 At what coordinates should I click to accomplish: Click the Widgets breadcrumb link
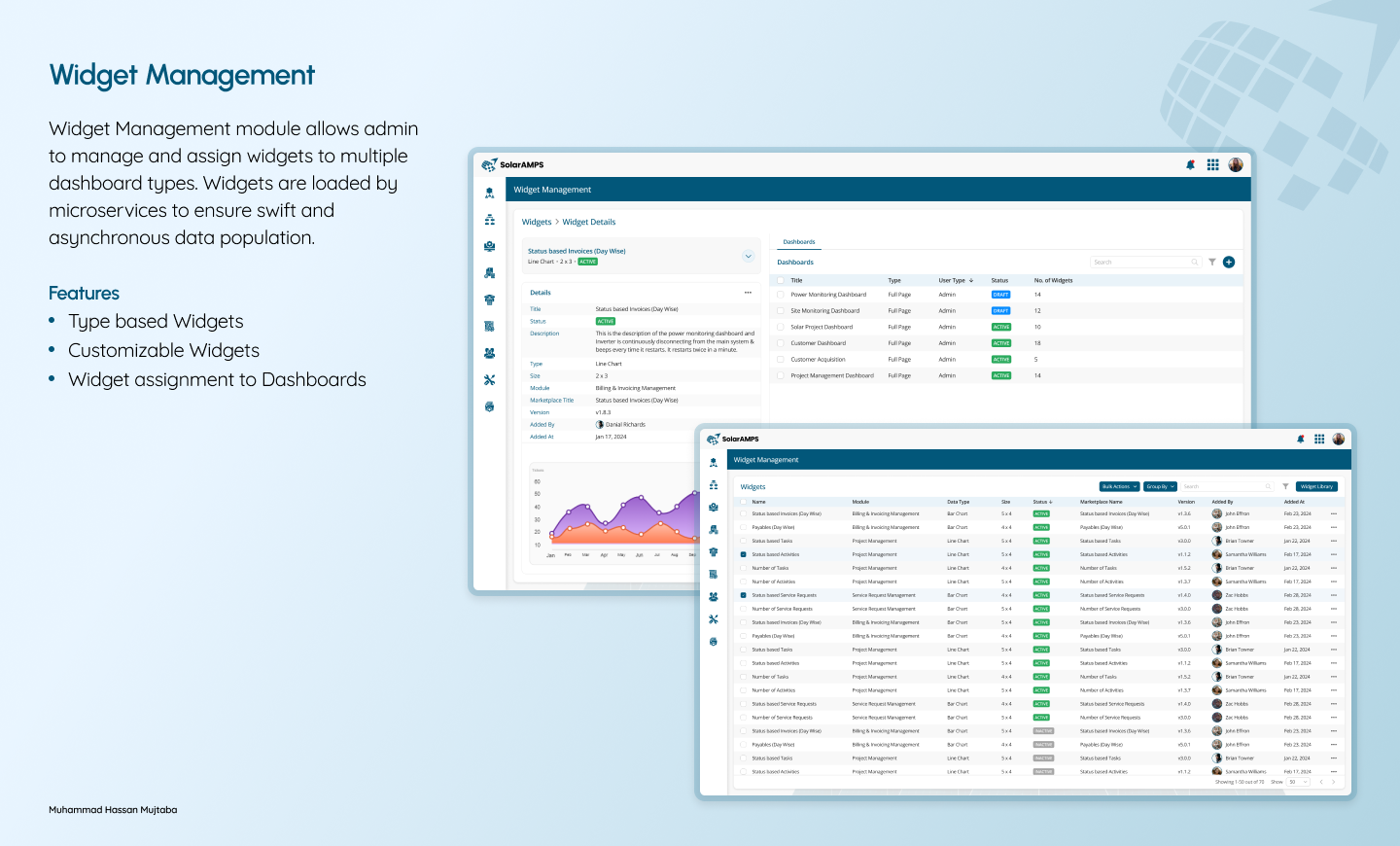click(x=537, y=222)
